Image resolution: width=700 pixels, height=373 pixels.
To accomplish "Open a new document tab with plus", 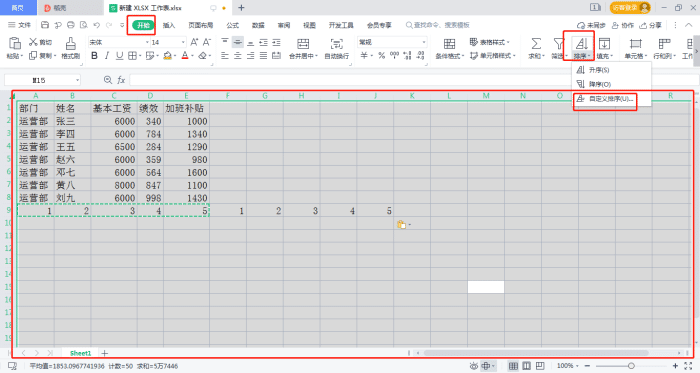I will [x=241, y=8].
